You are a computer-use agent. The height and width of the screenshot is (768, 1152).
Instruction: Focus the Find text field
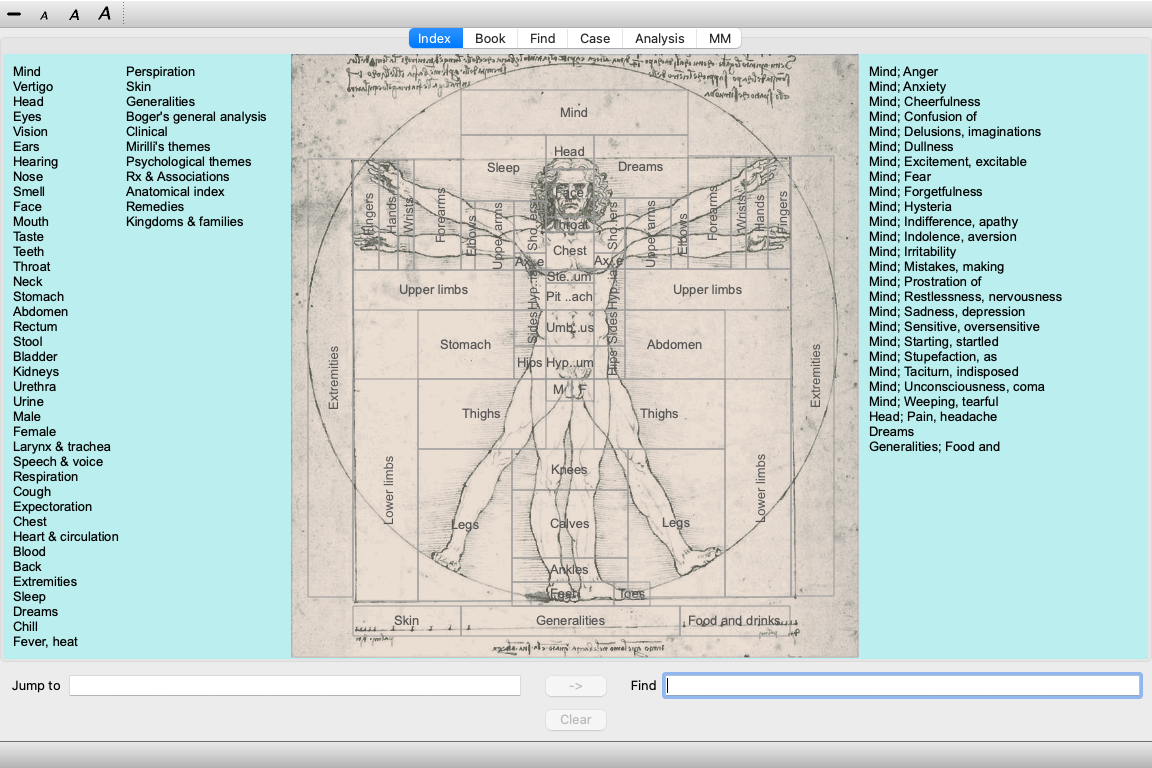point(902,686)
